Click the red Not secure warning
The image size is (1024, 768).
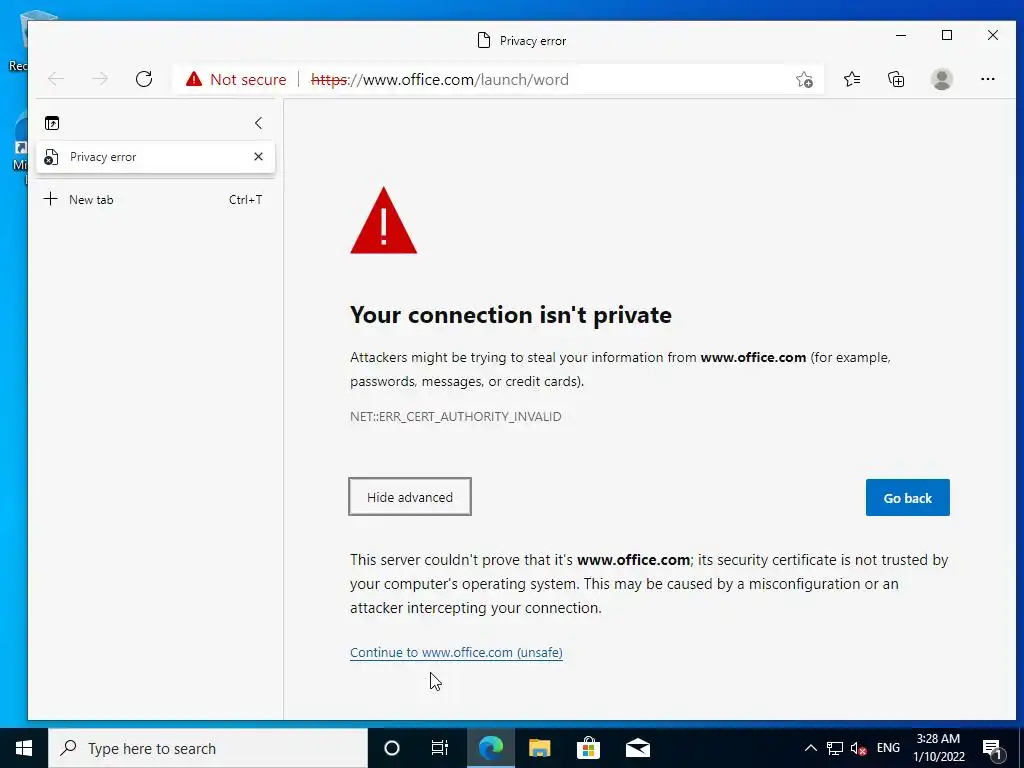point(236,80)
